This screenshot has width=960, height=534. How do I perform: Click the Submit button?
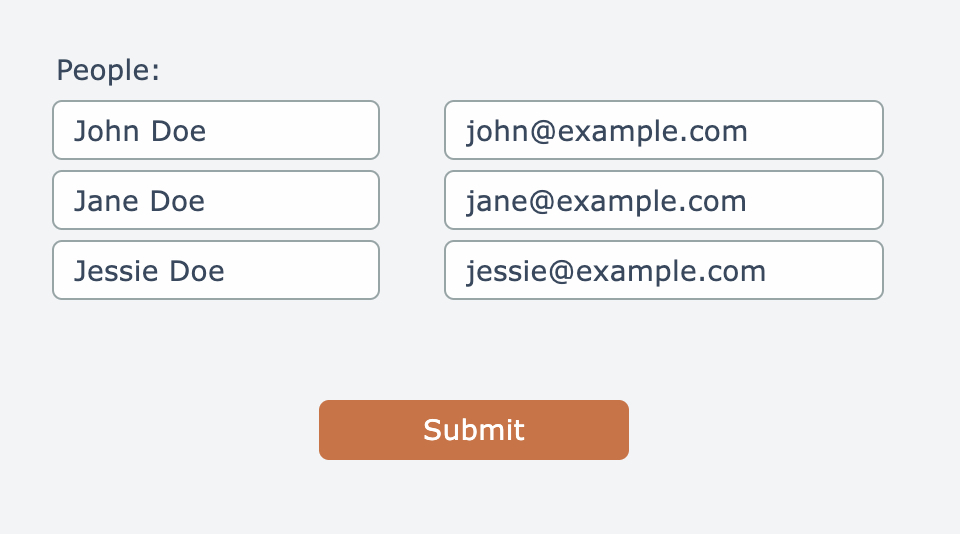click(x=473, y=430)
